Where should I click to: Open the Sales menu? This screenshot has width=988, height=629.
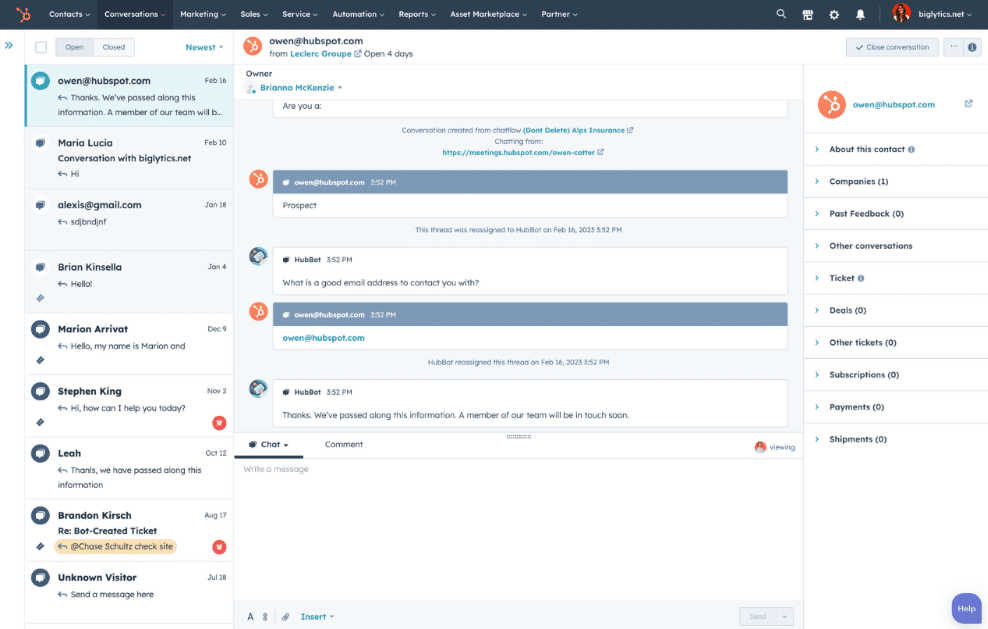254,14
